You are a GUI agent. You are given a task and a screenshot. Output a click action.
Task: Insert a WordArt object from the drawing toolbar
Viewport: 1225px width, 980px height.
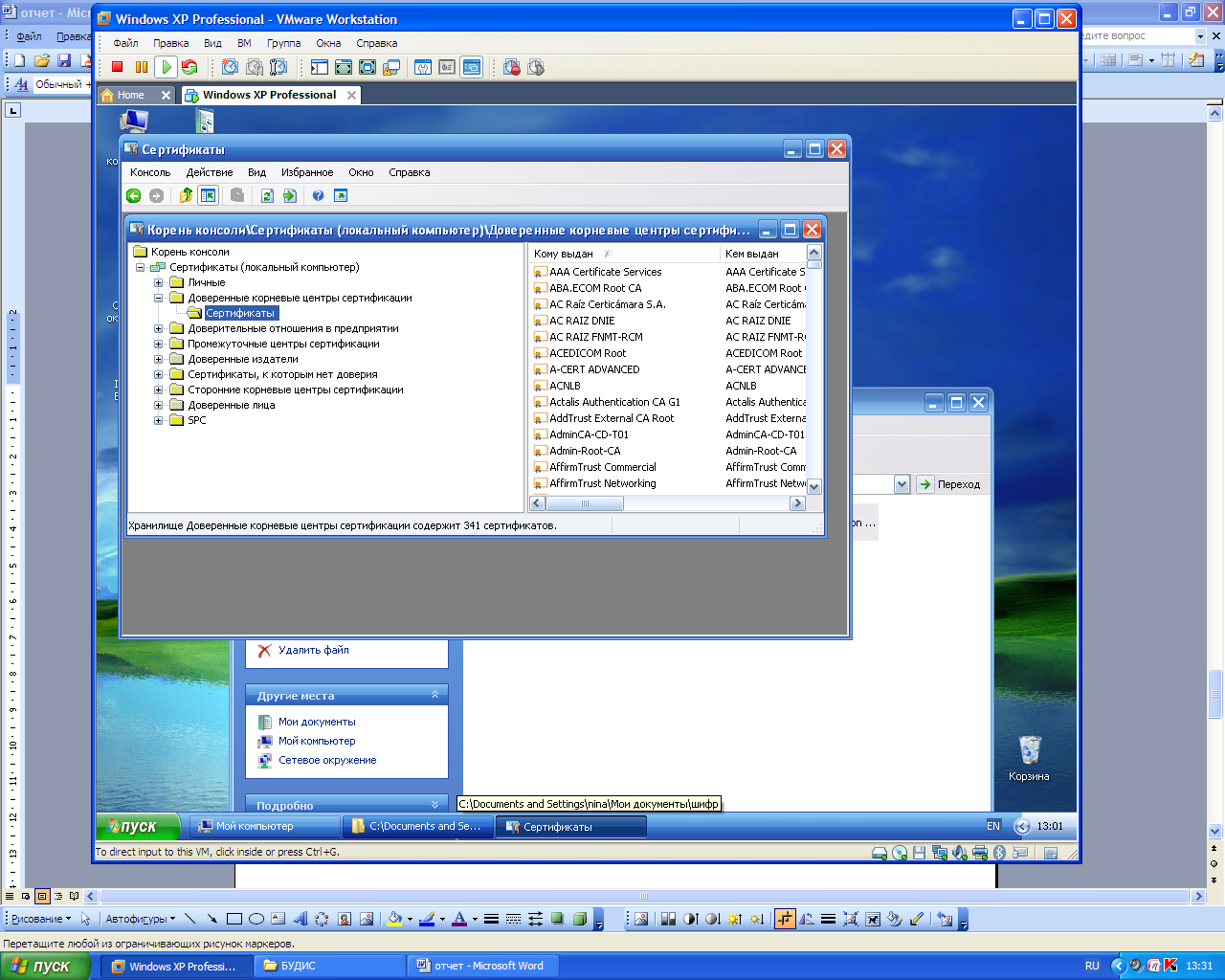click(x=301, y=919)
